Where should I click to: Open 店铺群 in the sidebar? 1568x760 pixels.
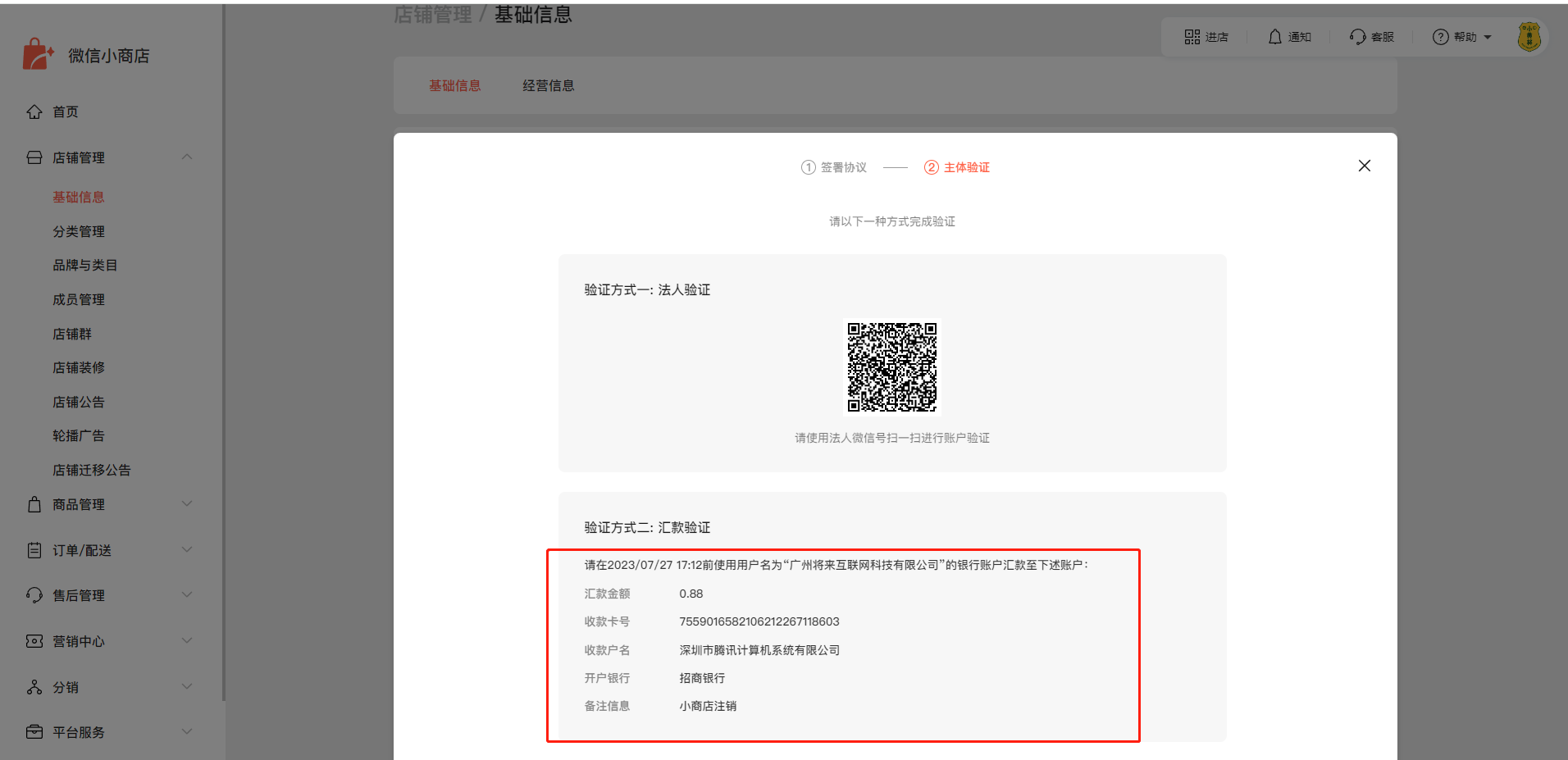click(72, 334)
